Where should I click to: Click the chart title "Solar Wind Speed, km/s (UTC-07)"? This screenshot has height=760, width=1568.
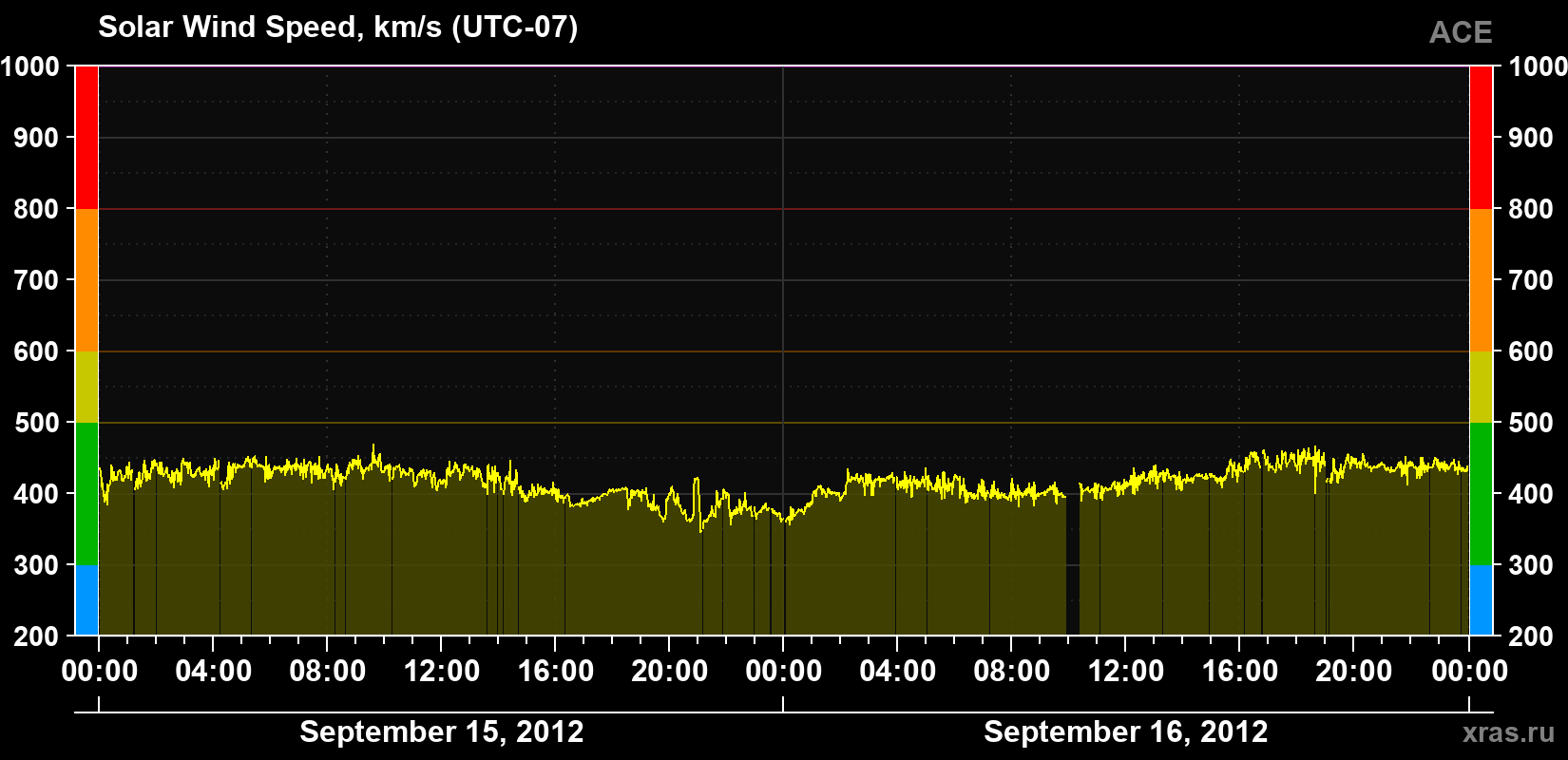point(338,28)
